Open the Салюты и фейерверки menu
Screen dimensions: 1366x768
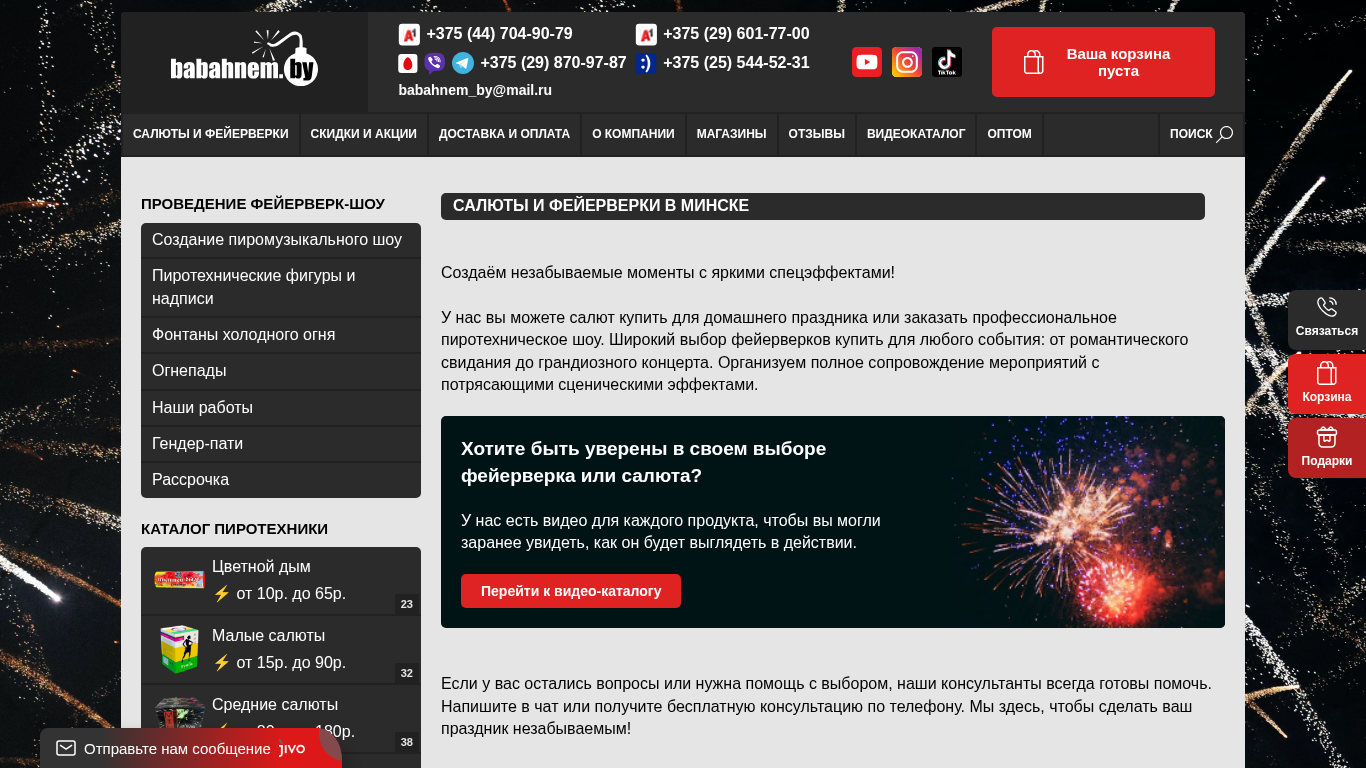click(x=211, y=134)
